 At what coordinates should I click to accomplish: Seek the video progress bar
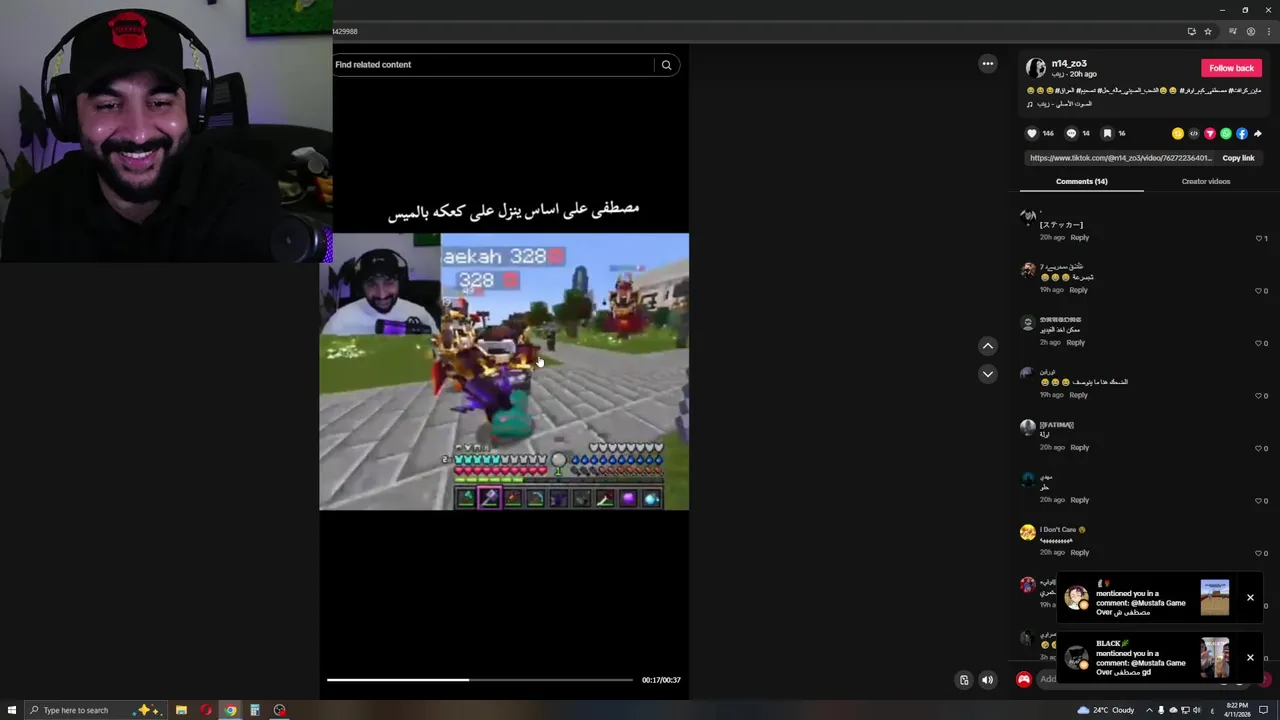[480, 680]
